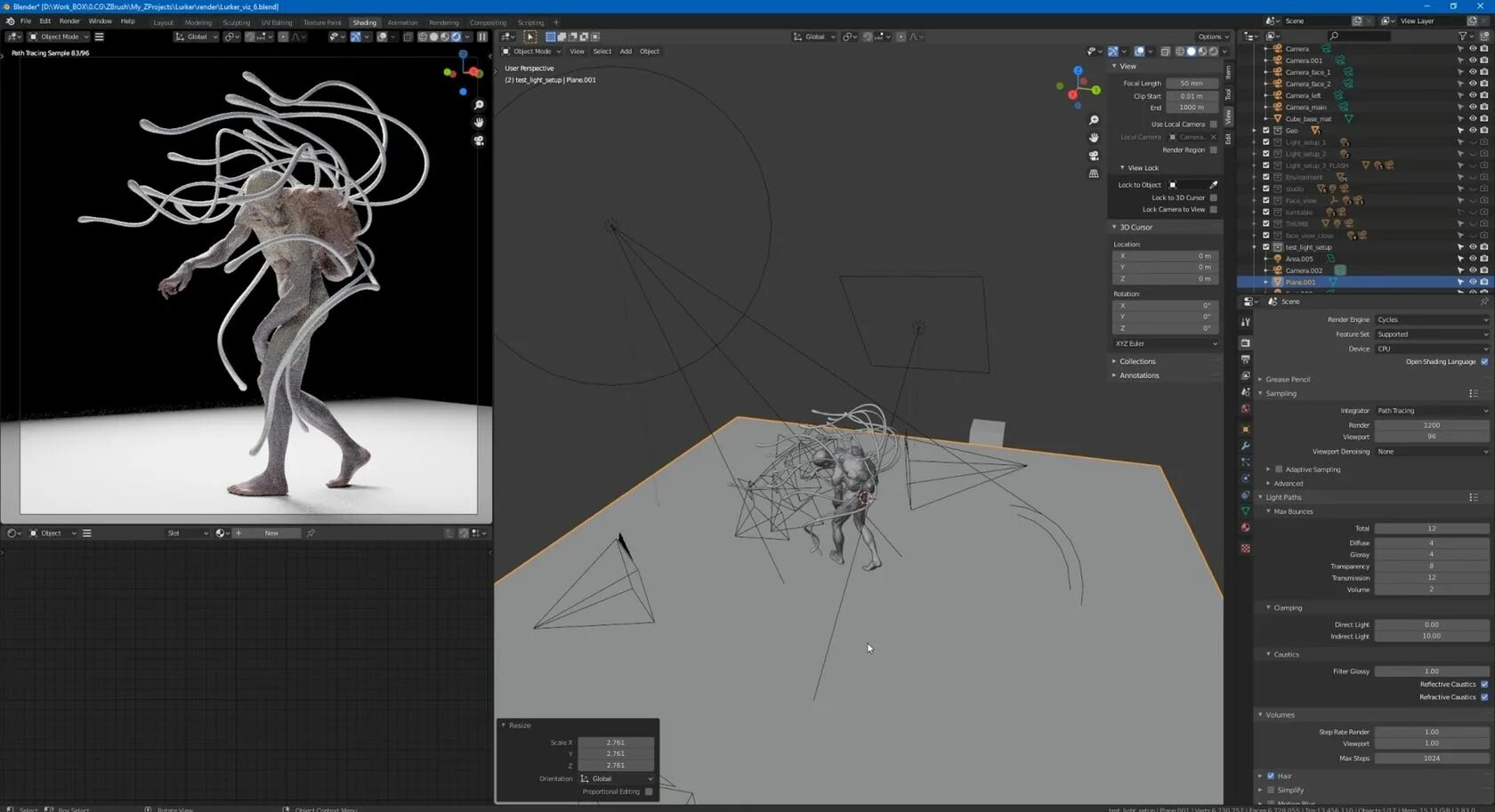Open the Object Constraints tab icon

[x=1245, y=494]
